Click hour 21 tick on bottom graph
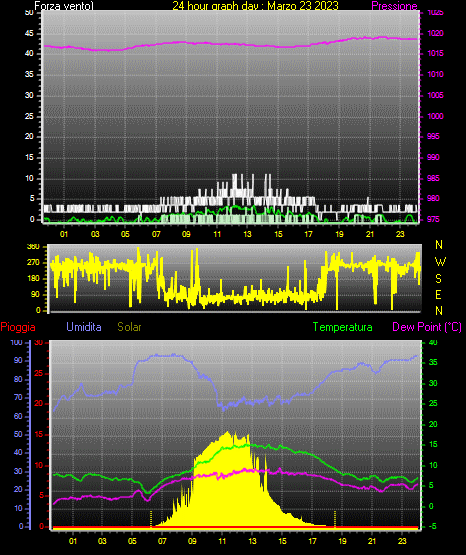Image resolution: width=466 pixels, height=555 pixels. click(372, 541)
